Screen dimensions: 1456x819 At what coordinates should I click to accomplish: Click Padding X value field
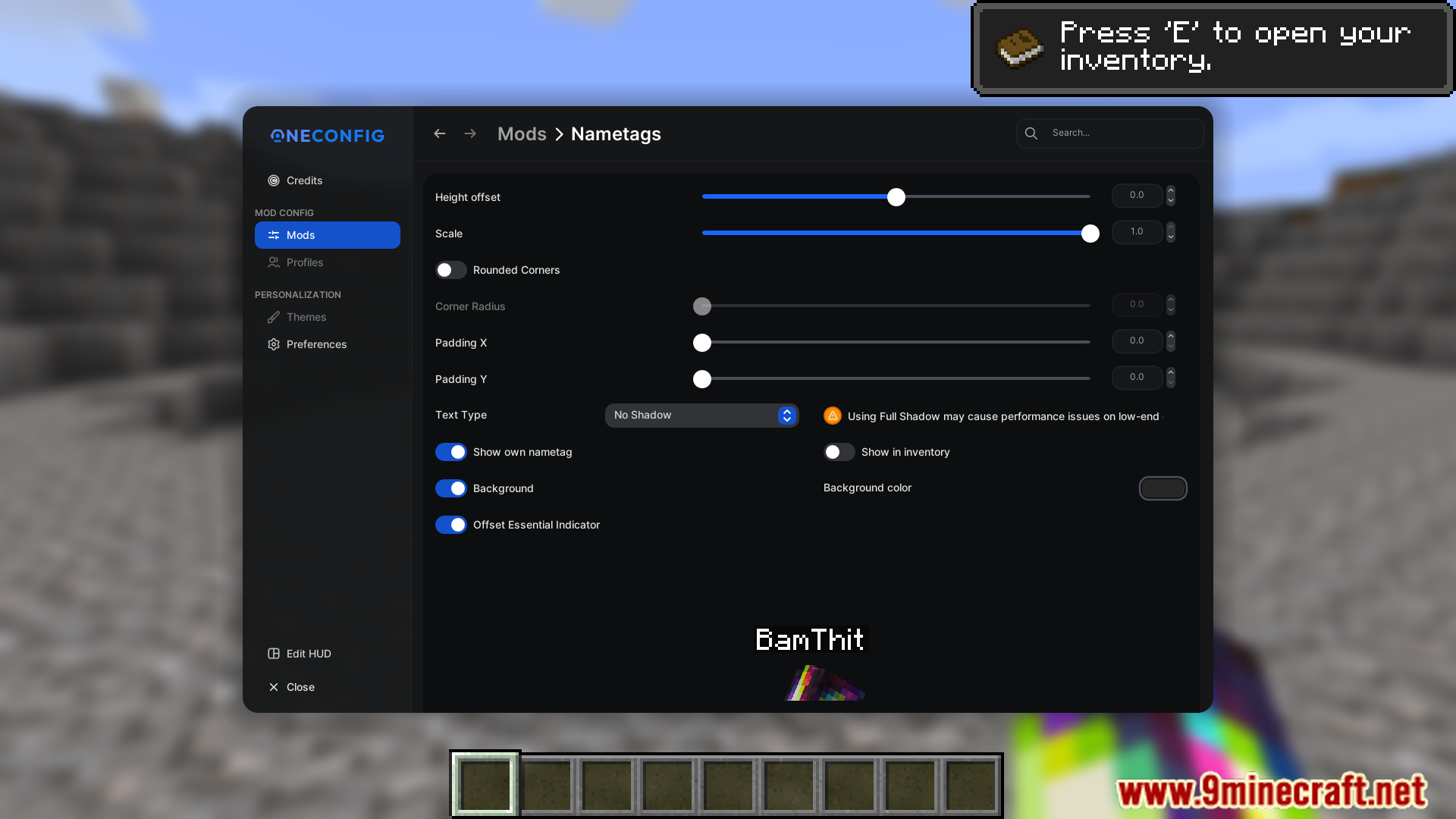[x=1137, y=341]
